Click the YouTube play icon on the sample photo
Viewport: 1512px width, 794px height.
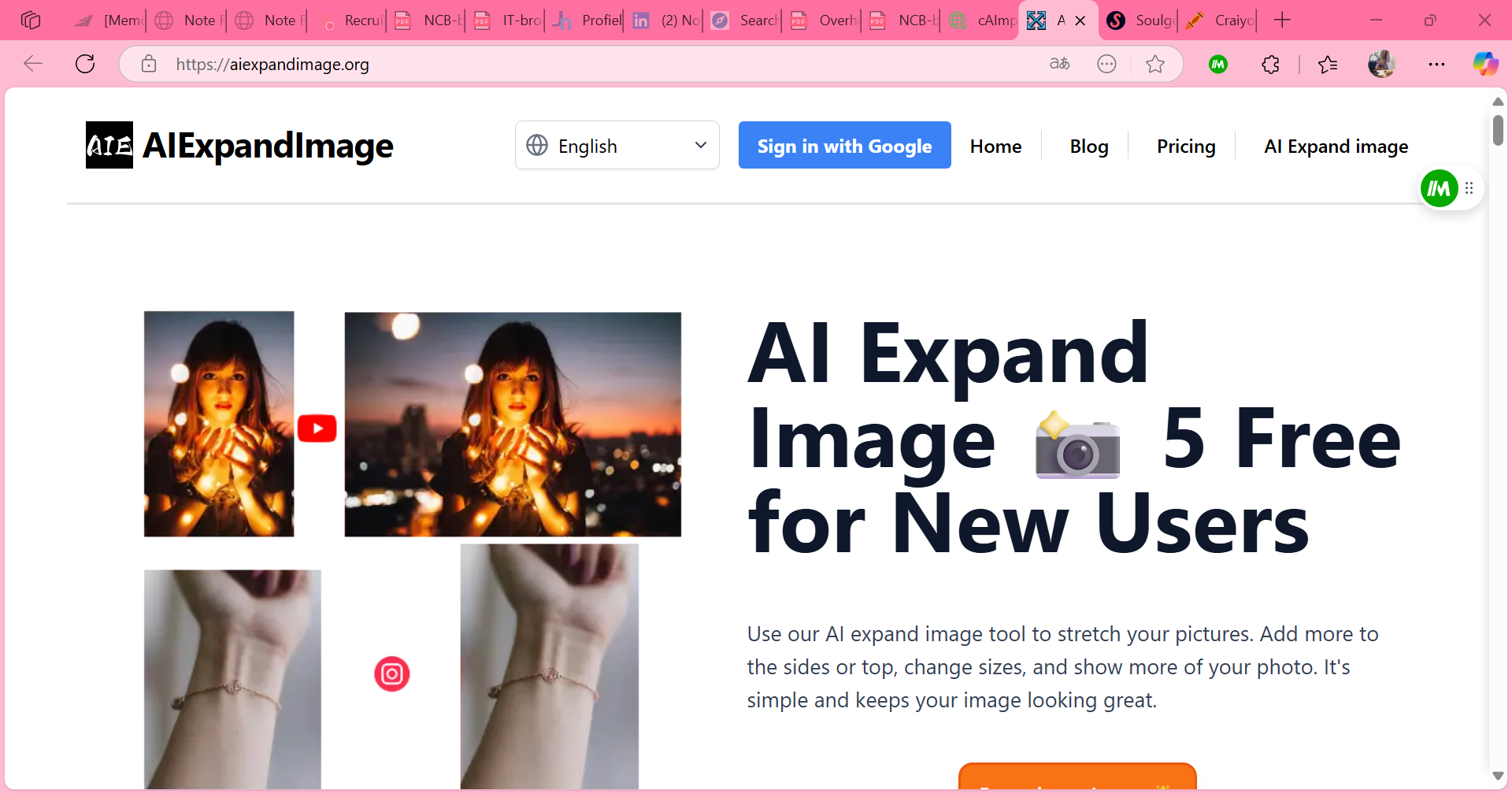click(x=317, y=427)
